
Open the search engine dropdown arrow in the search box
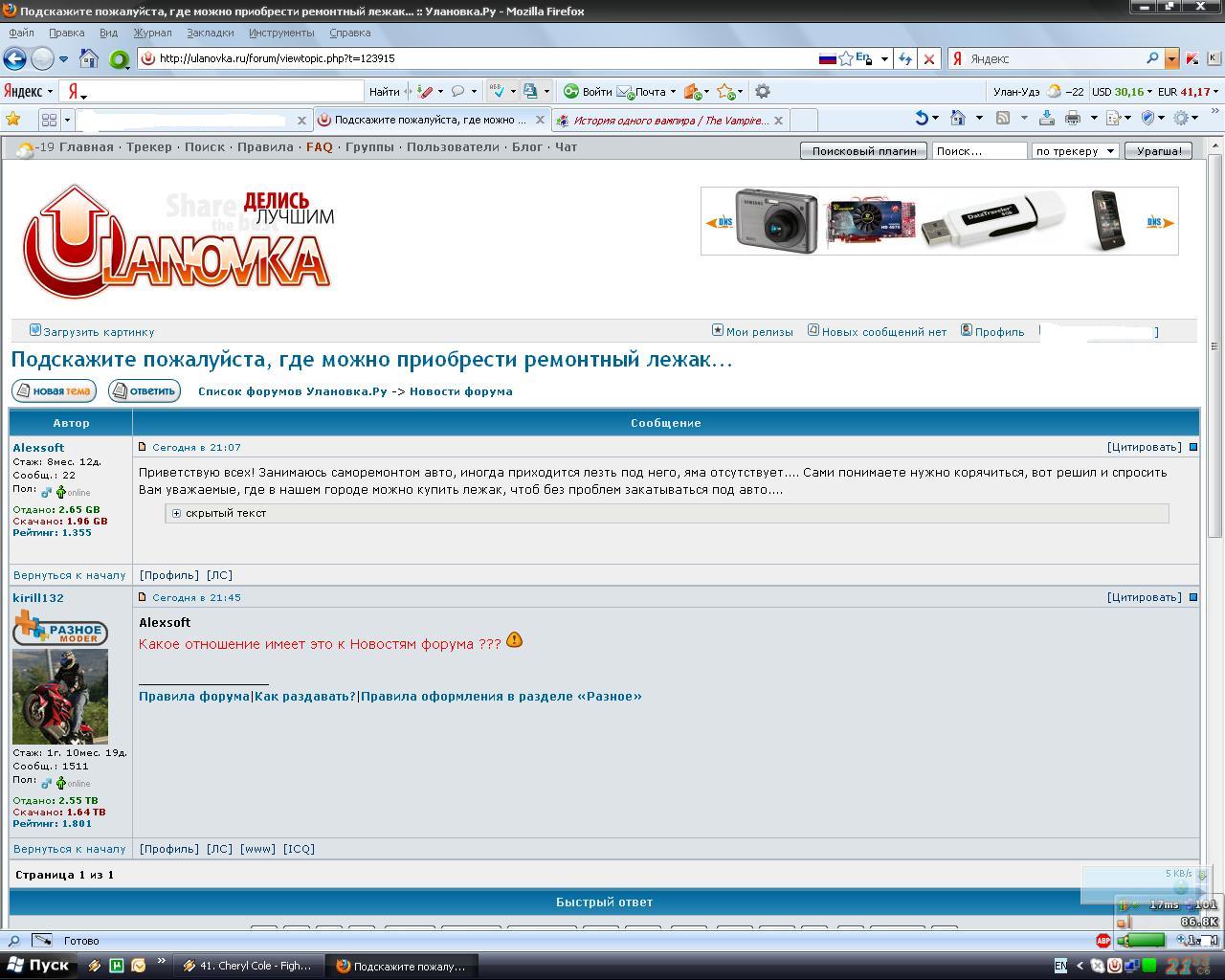[x=1171, y=58]
